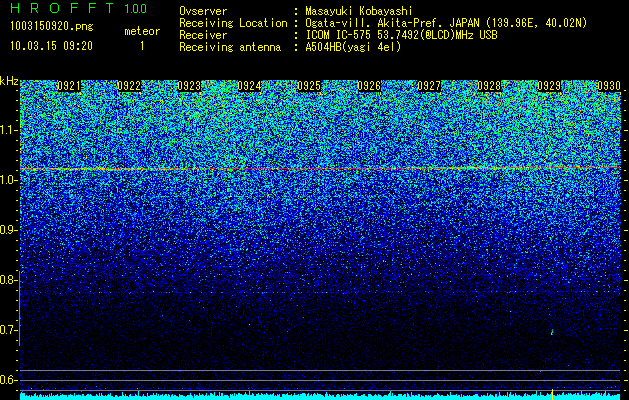629x400 pixels.
Task: Click the Receiving Location label
Action: tap(233, 23)
